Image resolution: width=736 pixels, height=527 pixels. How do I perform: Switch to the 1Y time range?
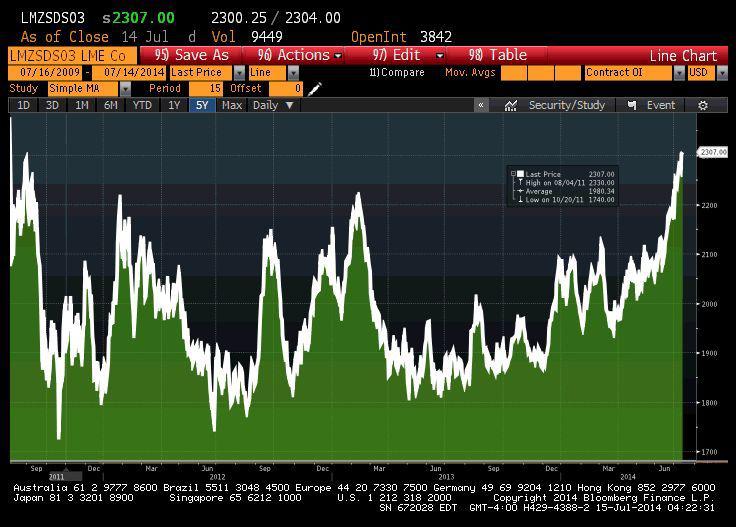click(x=174, y=105)
